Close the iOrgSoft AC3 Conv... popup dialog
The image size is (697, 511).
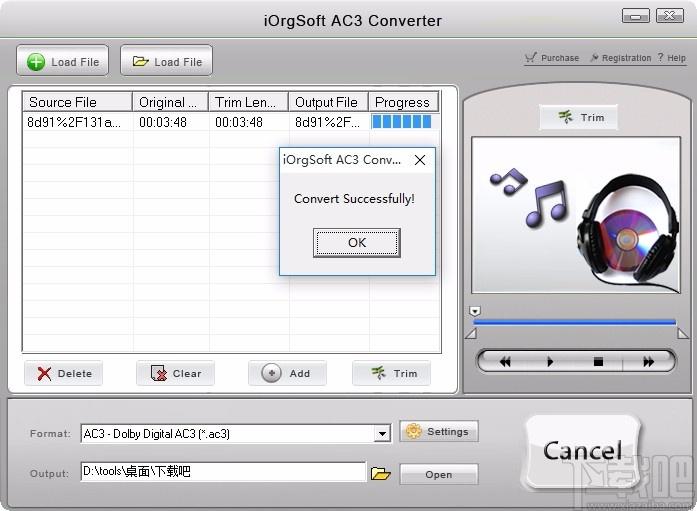pyautogui.click(x=420, y=160)
